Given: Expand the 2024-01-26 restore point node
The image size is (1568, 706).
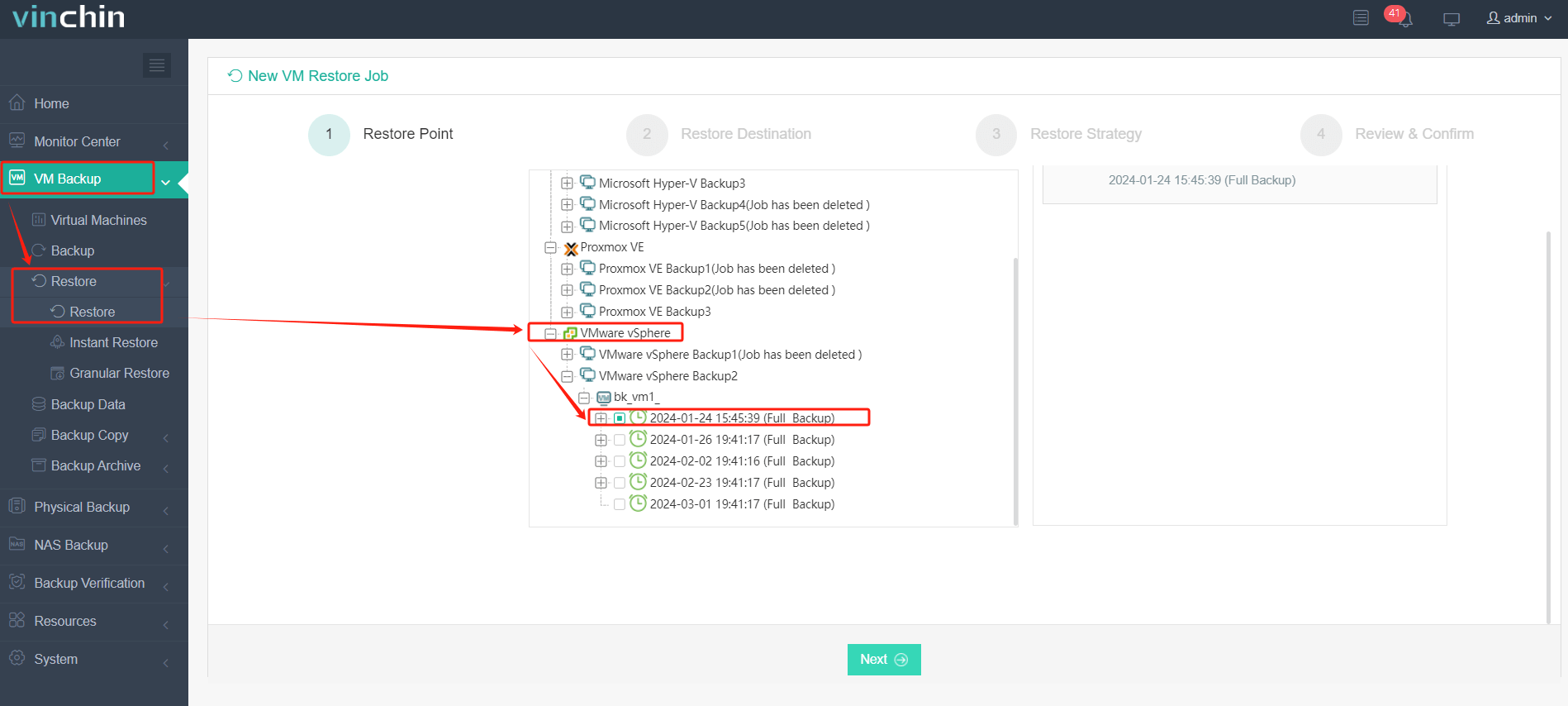Looking at the screenshot, I should pos(601,440).
